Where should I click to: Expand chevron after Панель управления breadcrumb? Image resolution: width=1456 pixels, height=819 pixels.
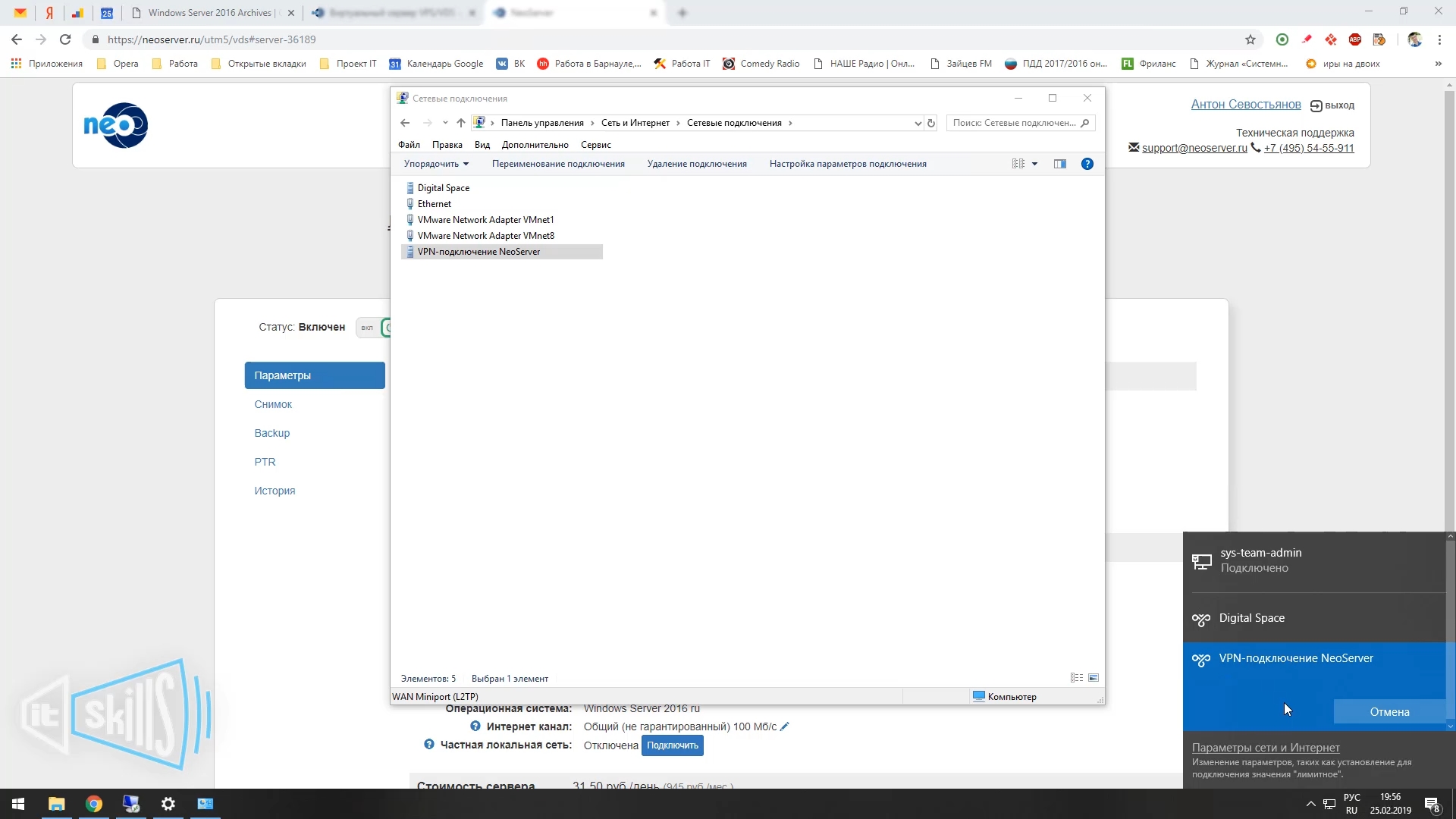click(592, 123)
